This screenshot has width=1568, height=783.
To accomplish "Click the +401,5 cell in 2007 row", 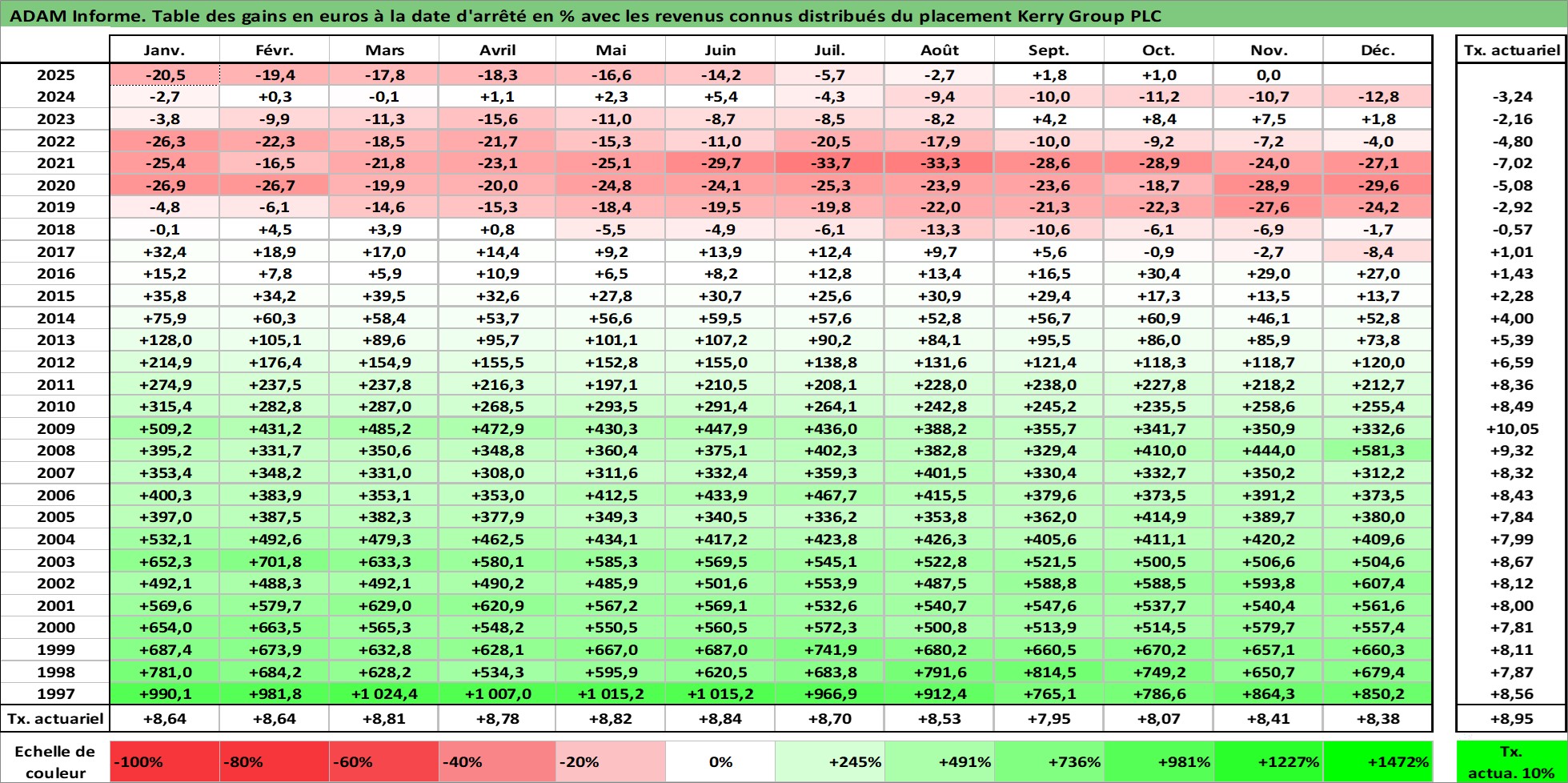I will click(x=940, y=472).
